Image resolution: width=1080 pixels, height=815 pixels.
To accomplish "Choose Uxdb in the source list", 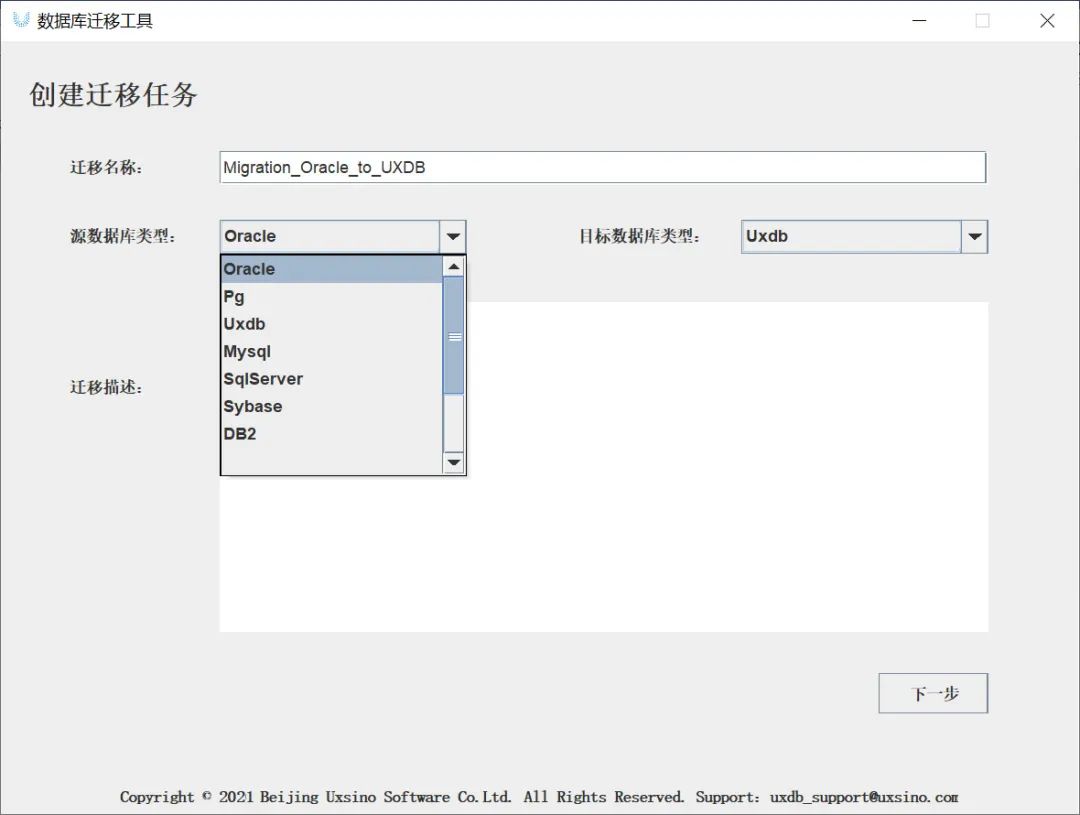I will click(331, 324).
